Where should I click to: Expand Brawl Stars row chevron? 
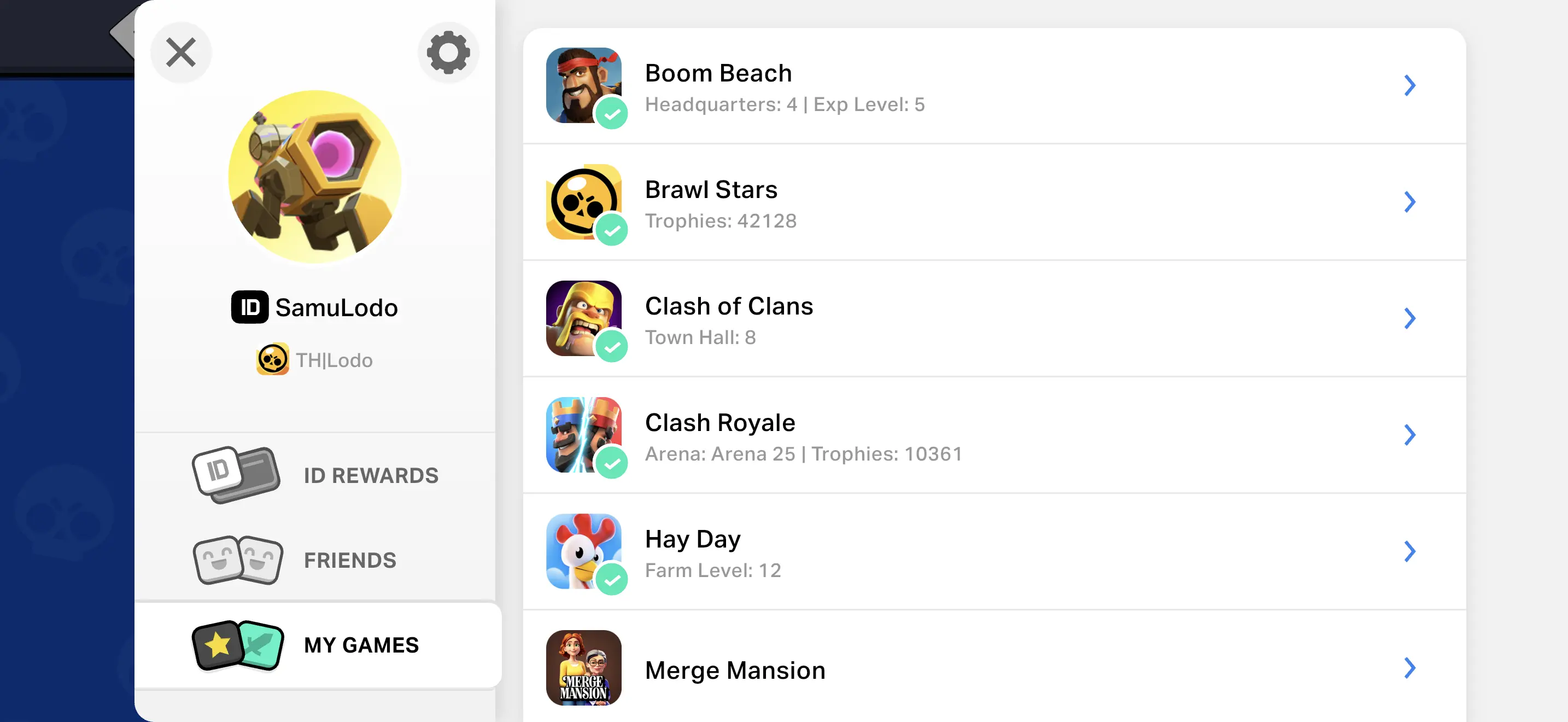(1410, 201)
